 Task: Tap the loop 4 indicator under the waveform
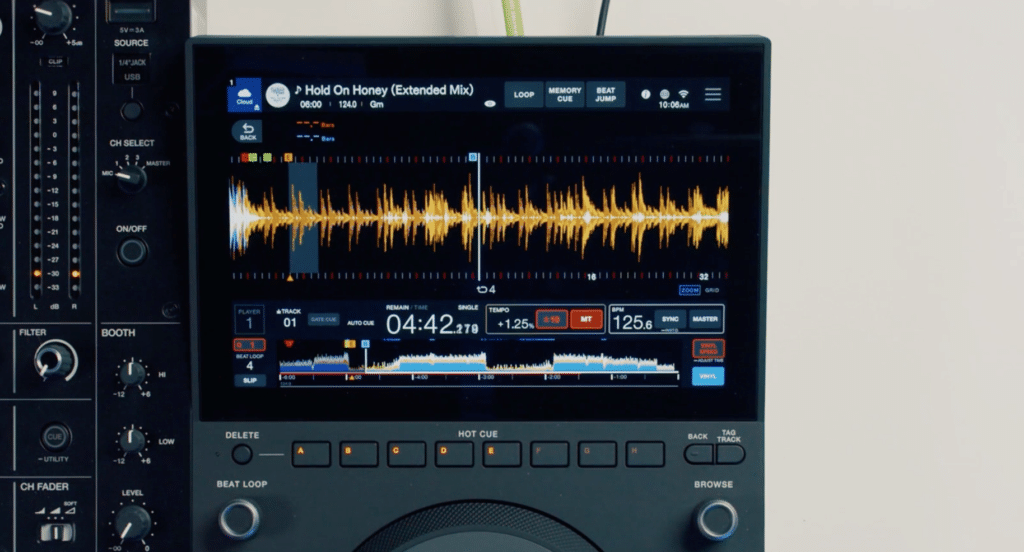coord(487,289)
